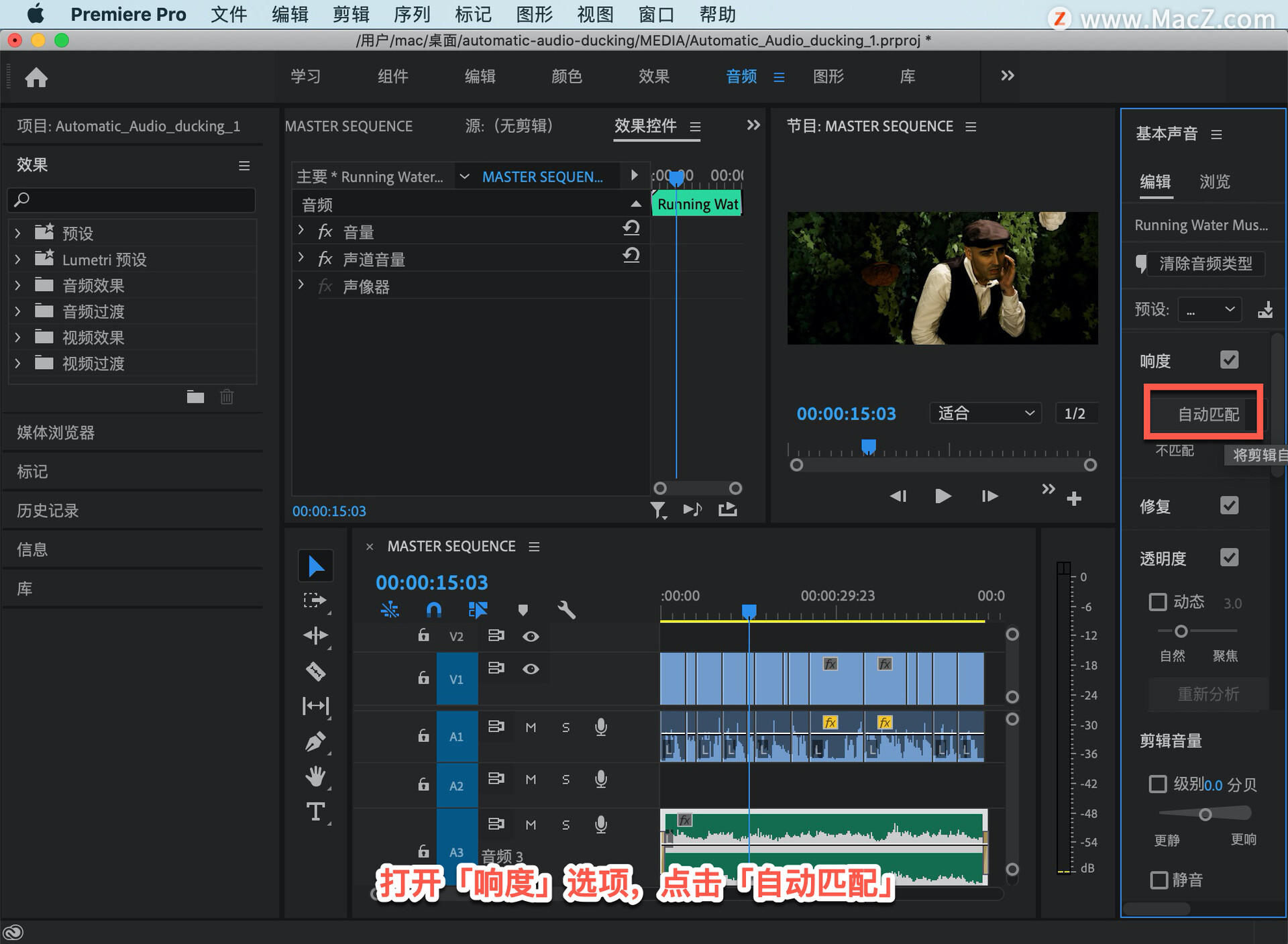Open the 历史记录 panel

tap(48, 511)
